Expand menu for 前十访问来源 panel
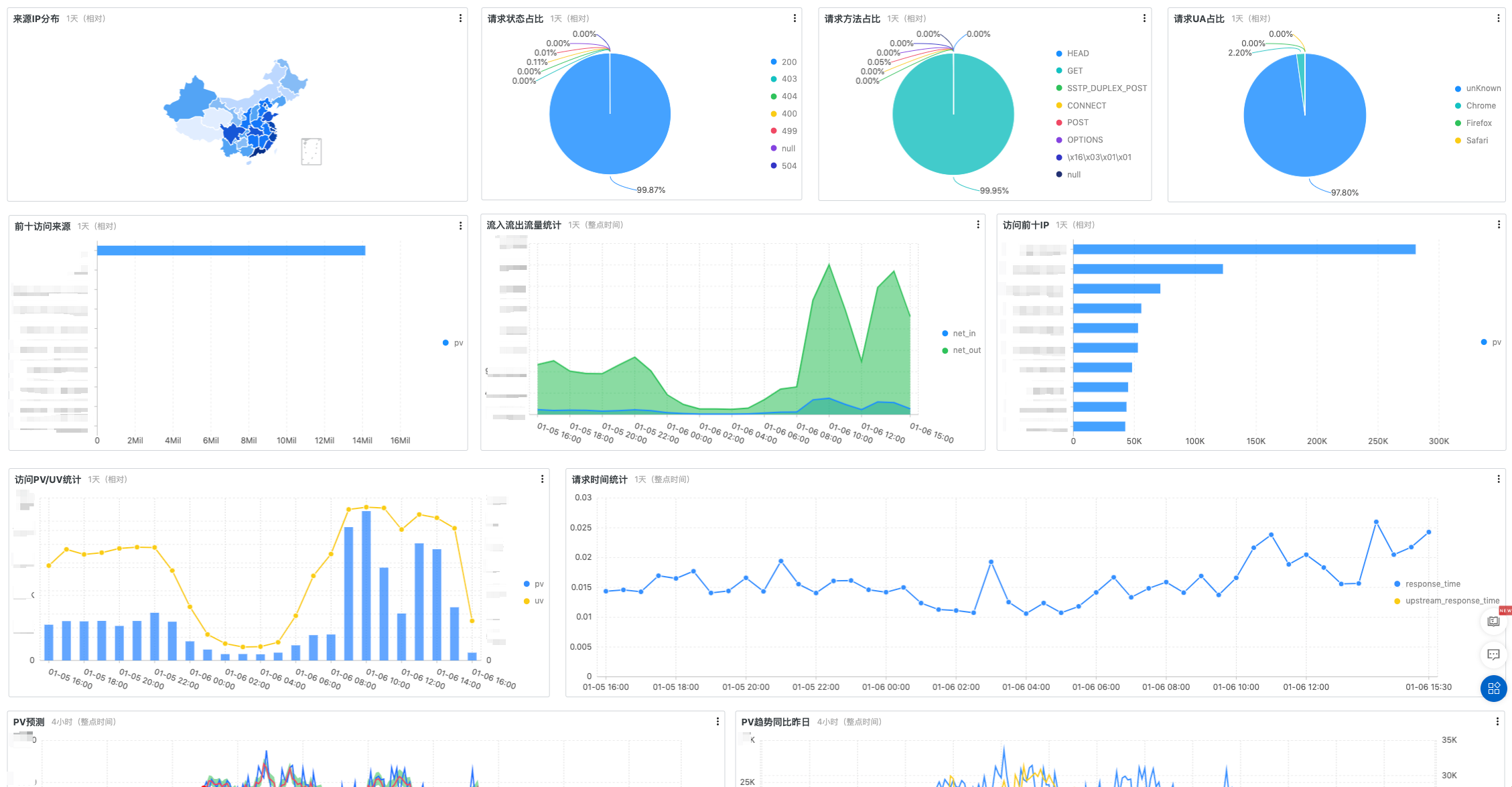Screen dimensions: 1512x787 coord(460,226)
